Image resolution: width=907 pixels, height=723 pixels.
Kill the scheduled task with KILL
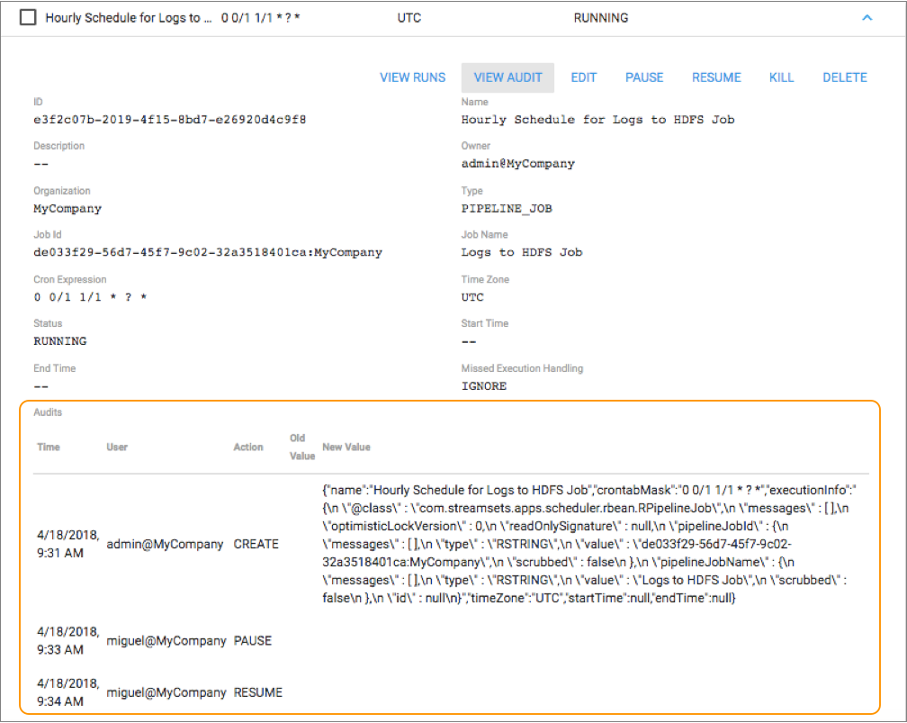point(782,77)
